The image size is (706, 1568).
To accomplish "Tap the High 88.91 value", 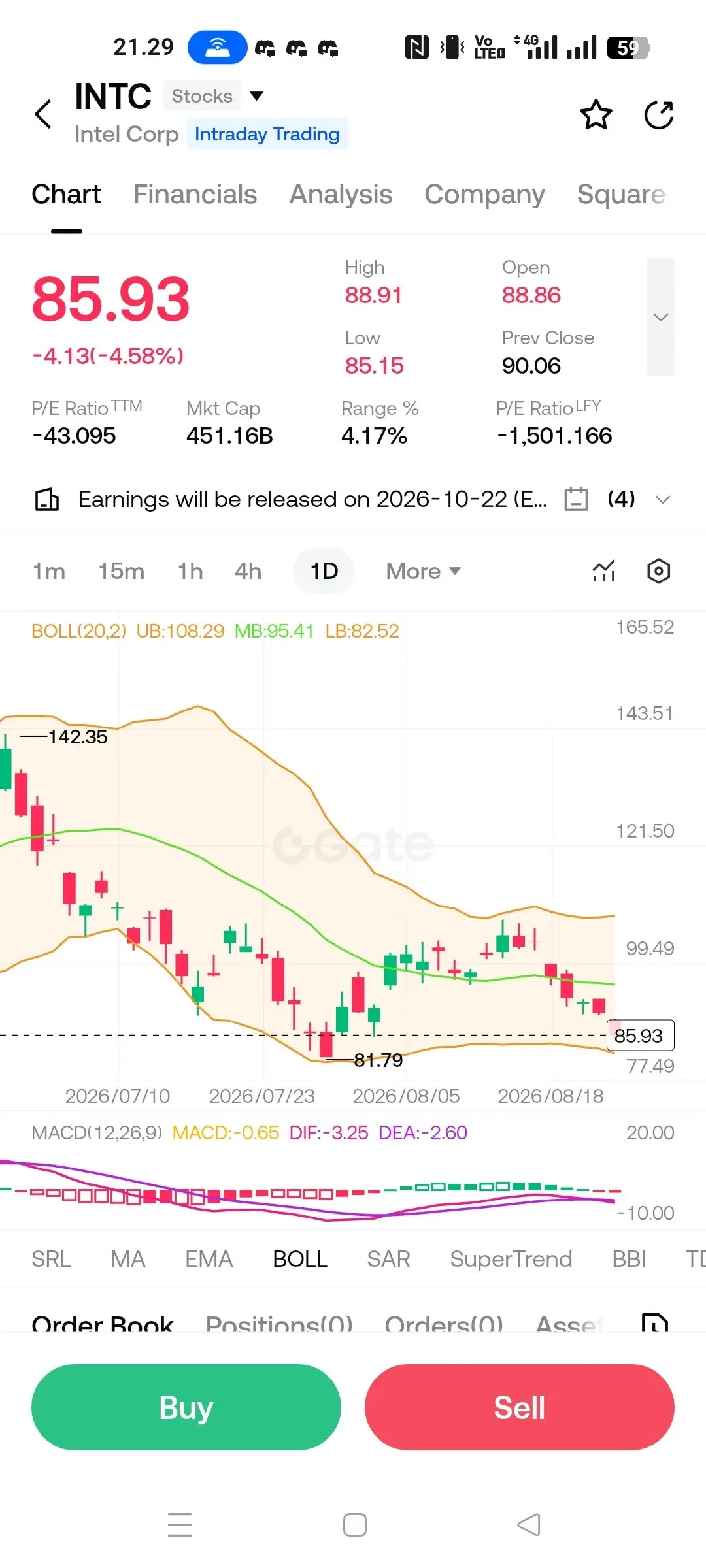I will [373, 295].
